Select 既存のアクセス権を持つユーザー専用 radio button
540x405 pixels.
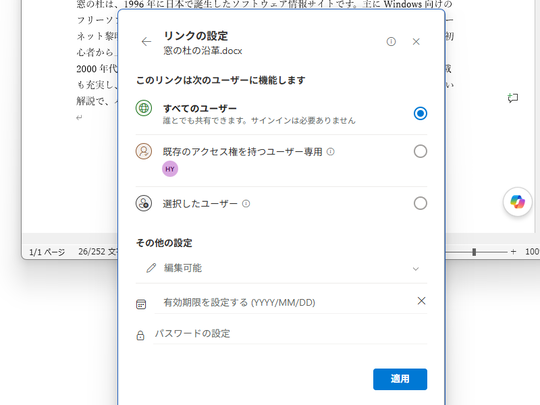(420, 151)
